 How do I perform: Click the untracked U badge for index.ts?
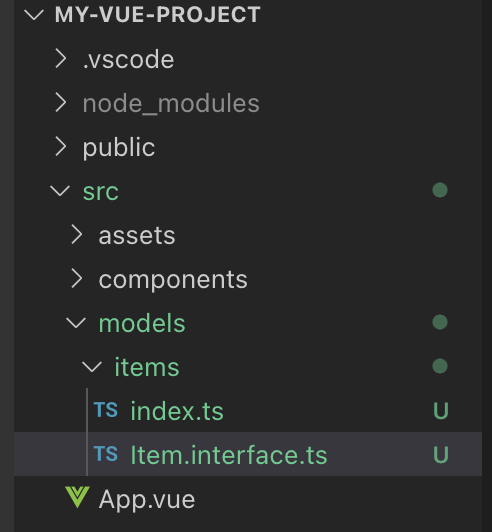tap(441, 411)
